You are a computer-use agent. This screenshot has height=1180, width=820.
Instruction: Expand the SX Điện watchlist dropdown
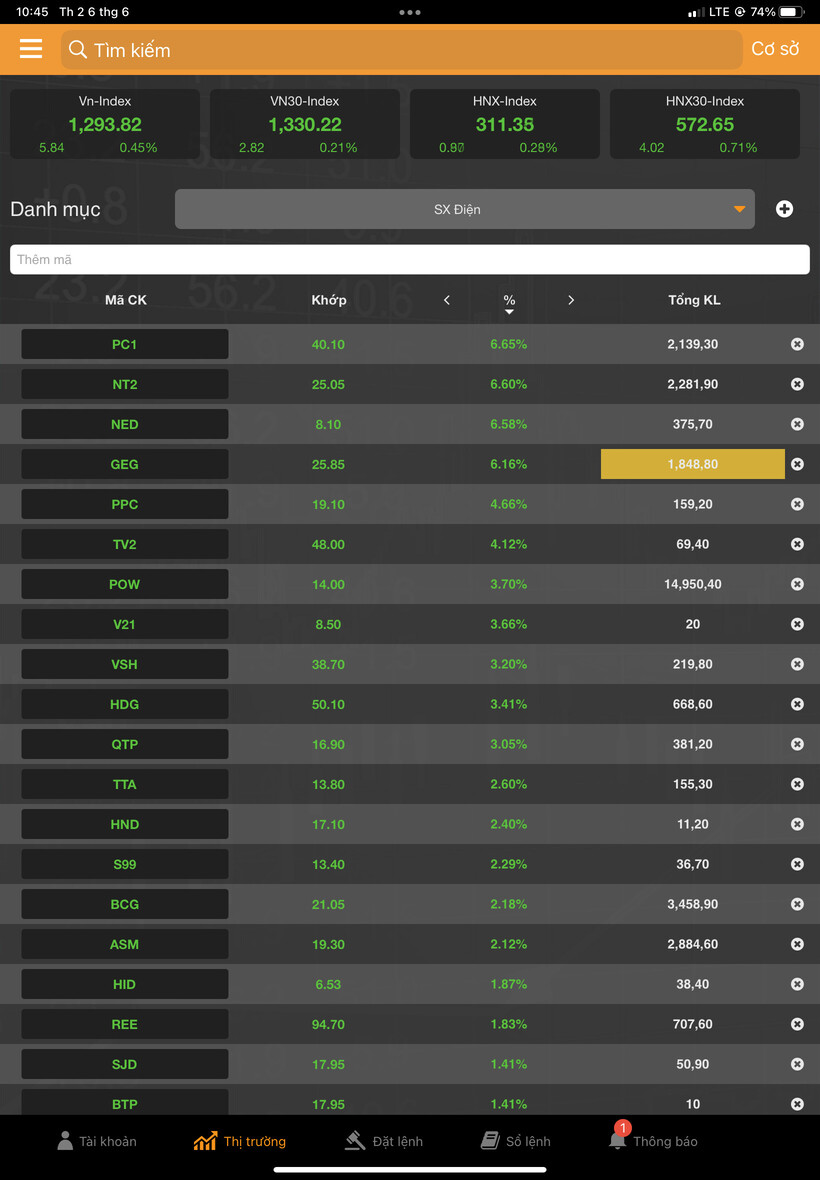[x=464, y=209]
